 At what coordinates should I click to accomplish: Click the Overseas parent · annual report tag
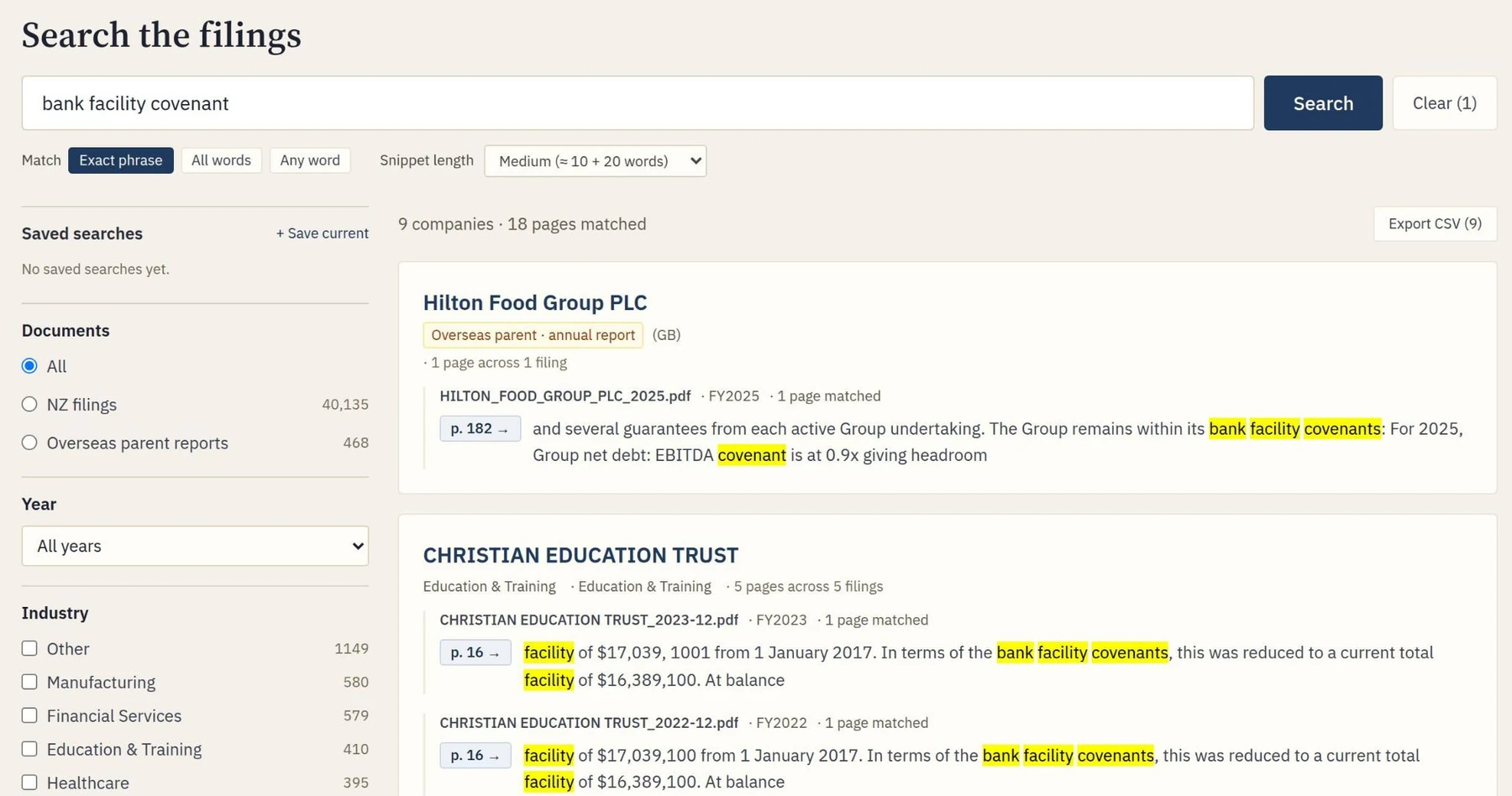point(533,335)
